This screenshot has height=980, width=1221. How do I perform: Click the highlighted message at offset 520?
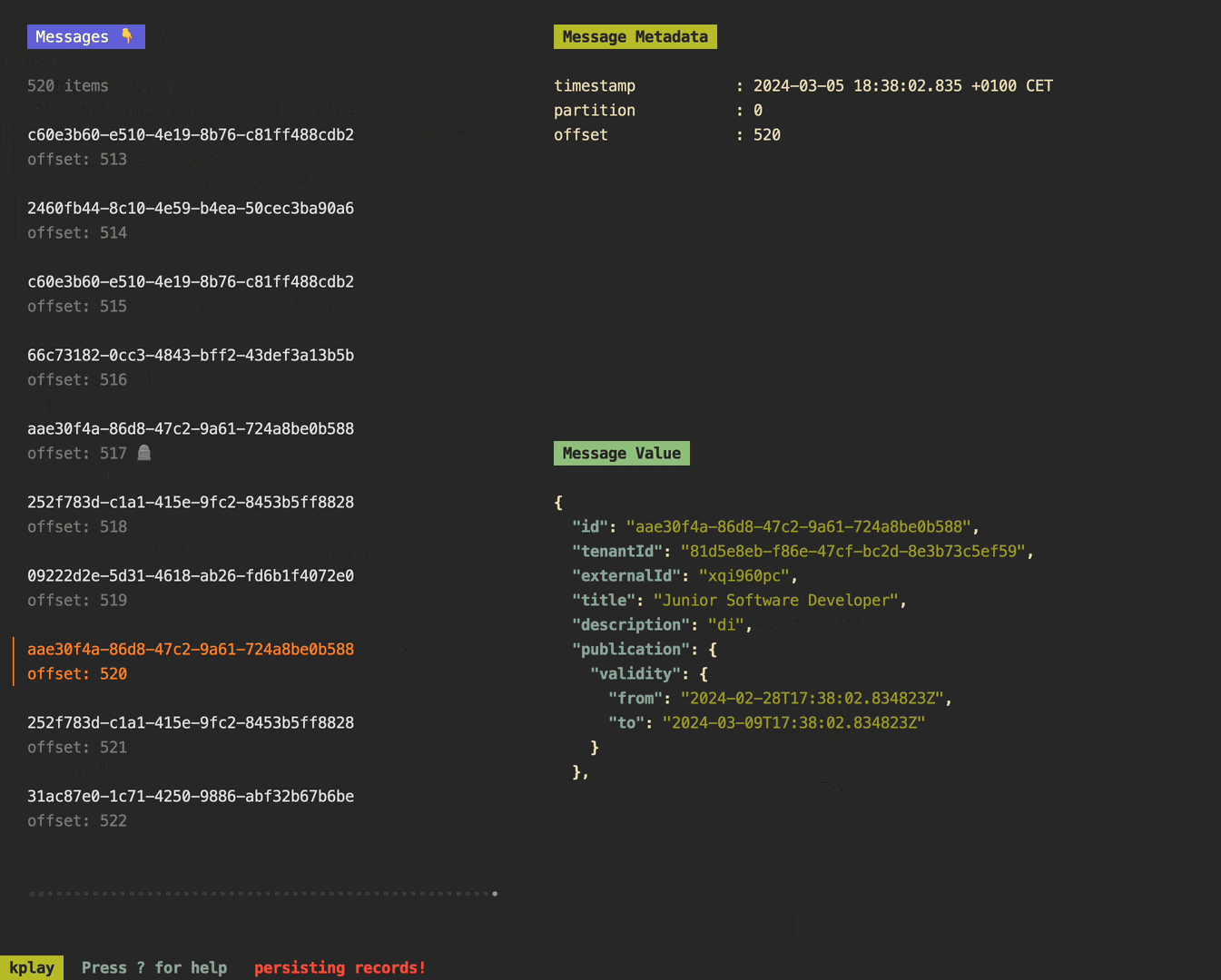click(190, 661)
